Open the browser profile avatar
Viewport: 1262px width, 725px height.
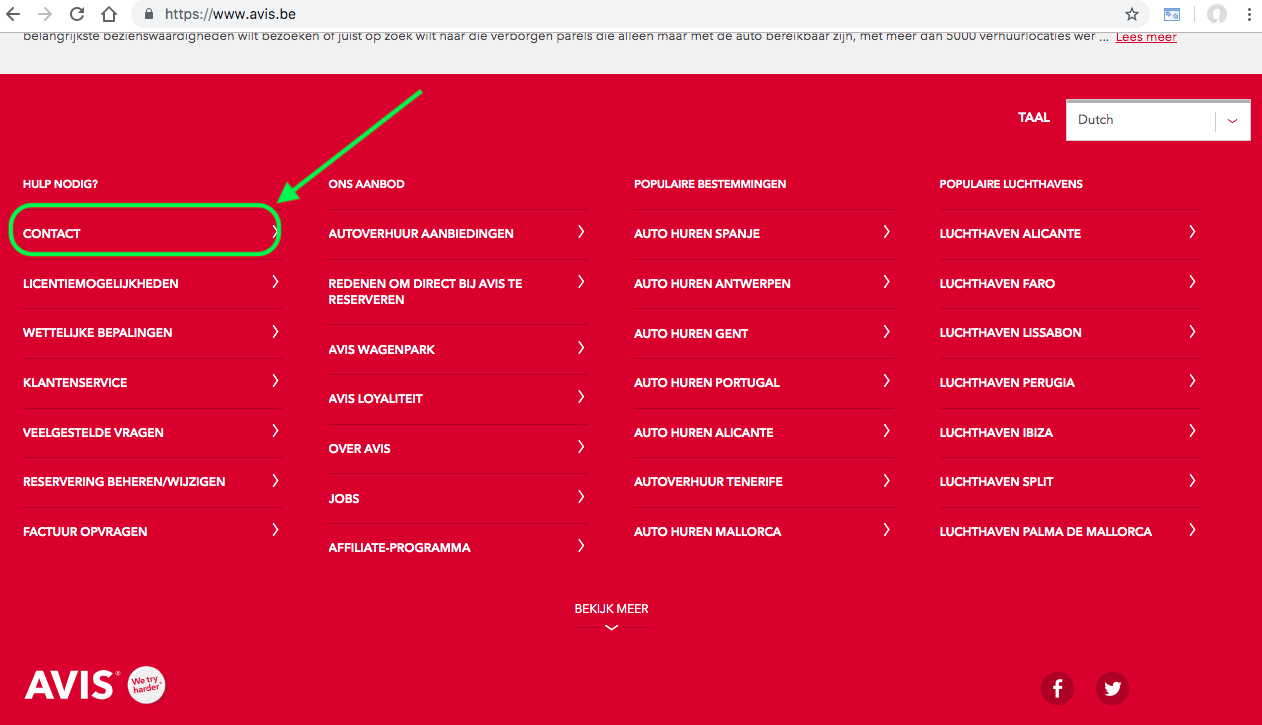click(1217, 15)
